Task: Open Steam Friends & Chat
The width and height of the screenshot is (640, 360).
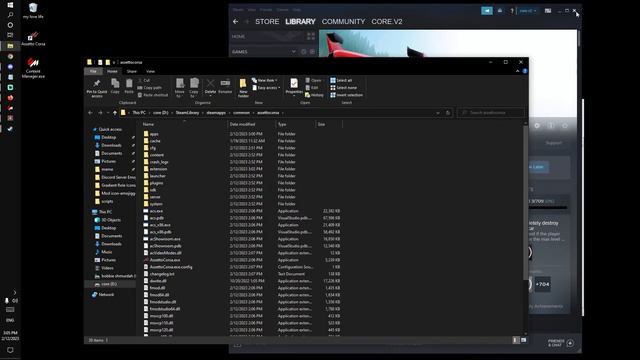Action: point(561,343)
